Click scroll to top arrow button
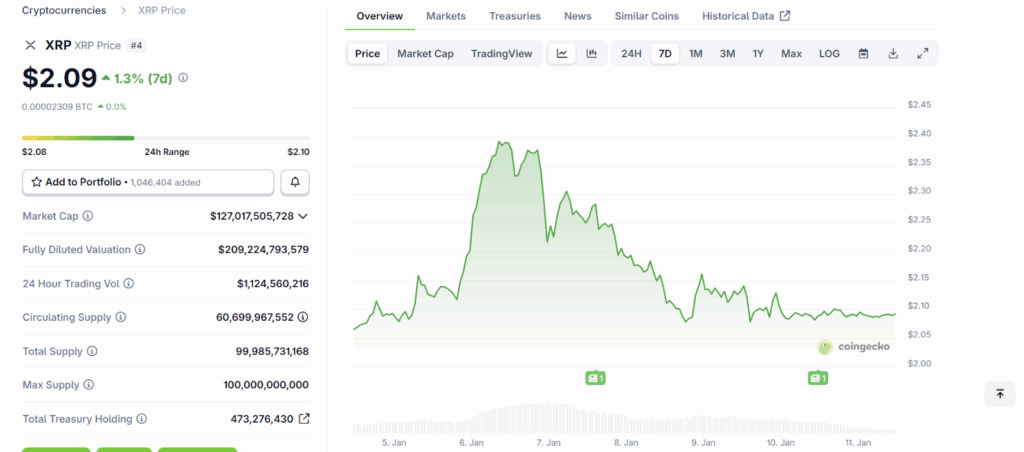This screenshot has width=1024, height=452. pyautogui.click(x=999, y=394)
